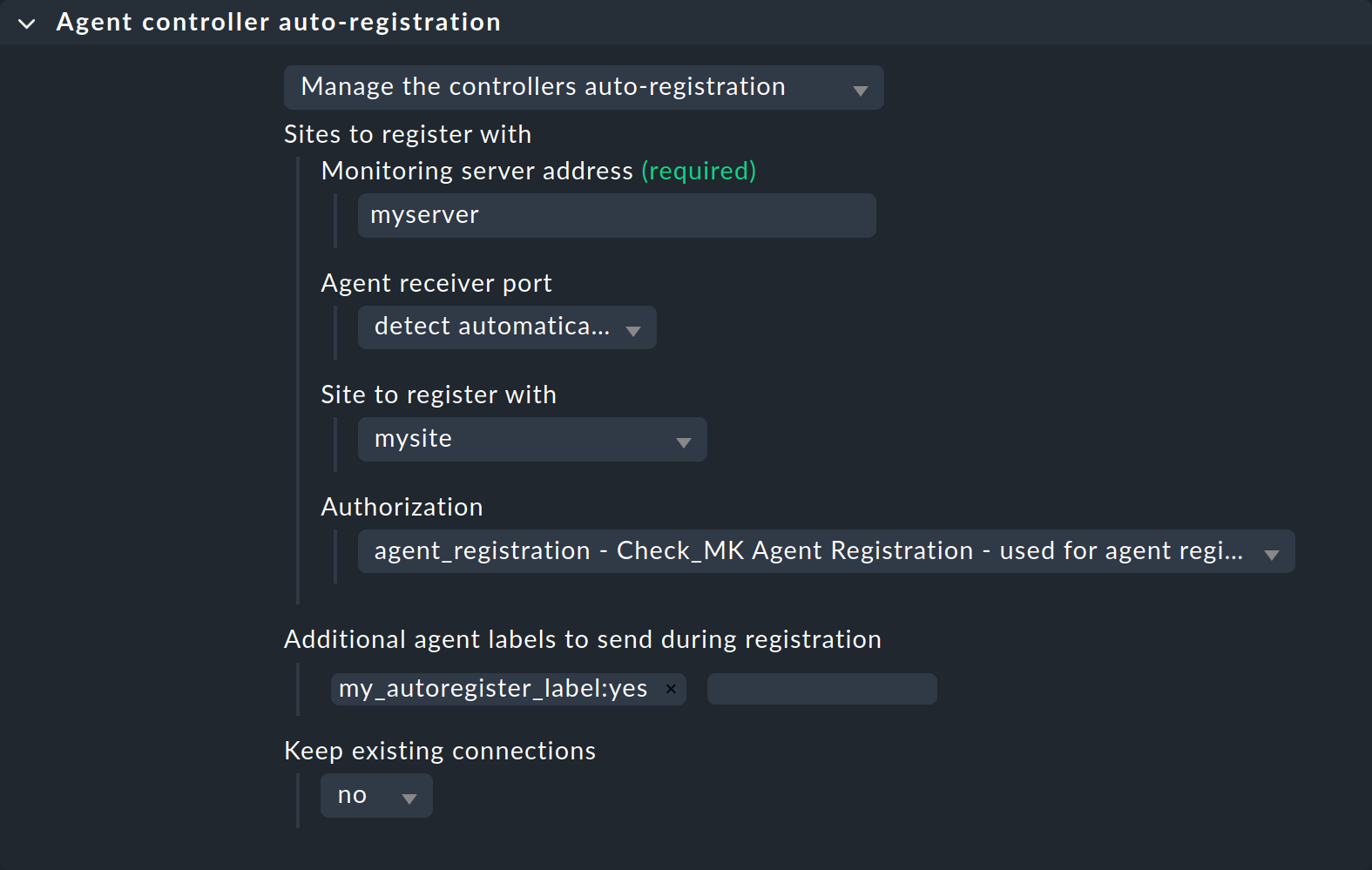Open the Authorization secret dropdown

click(825, 551)
